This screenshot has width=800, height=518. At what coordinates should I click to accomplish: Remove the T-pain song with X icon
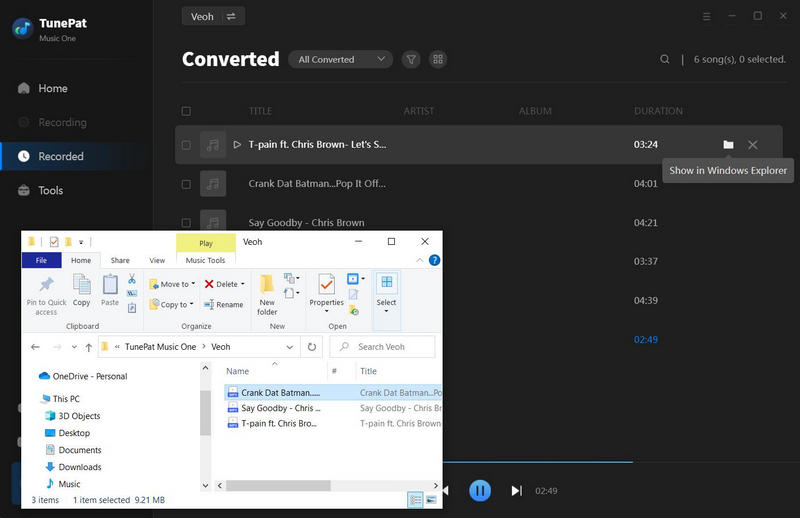[x=753, y=145]
